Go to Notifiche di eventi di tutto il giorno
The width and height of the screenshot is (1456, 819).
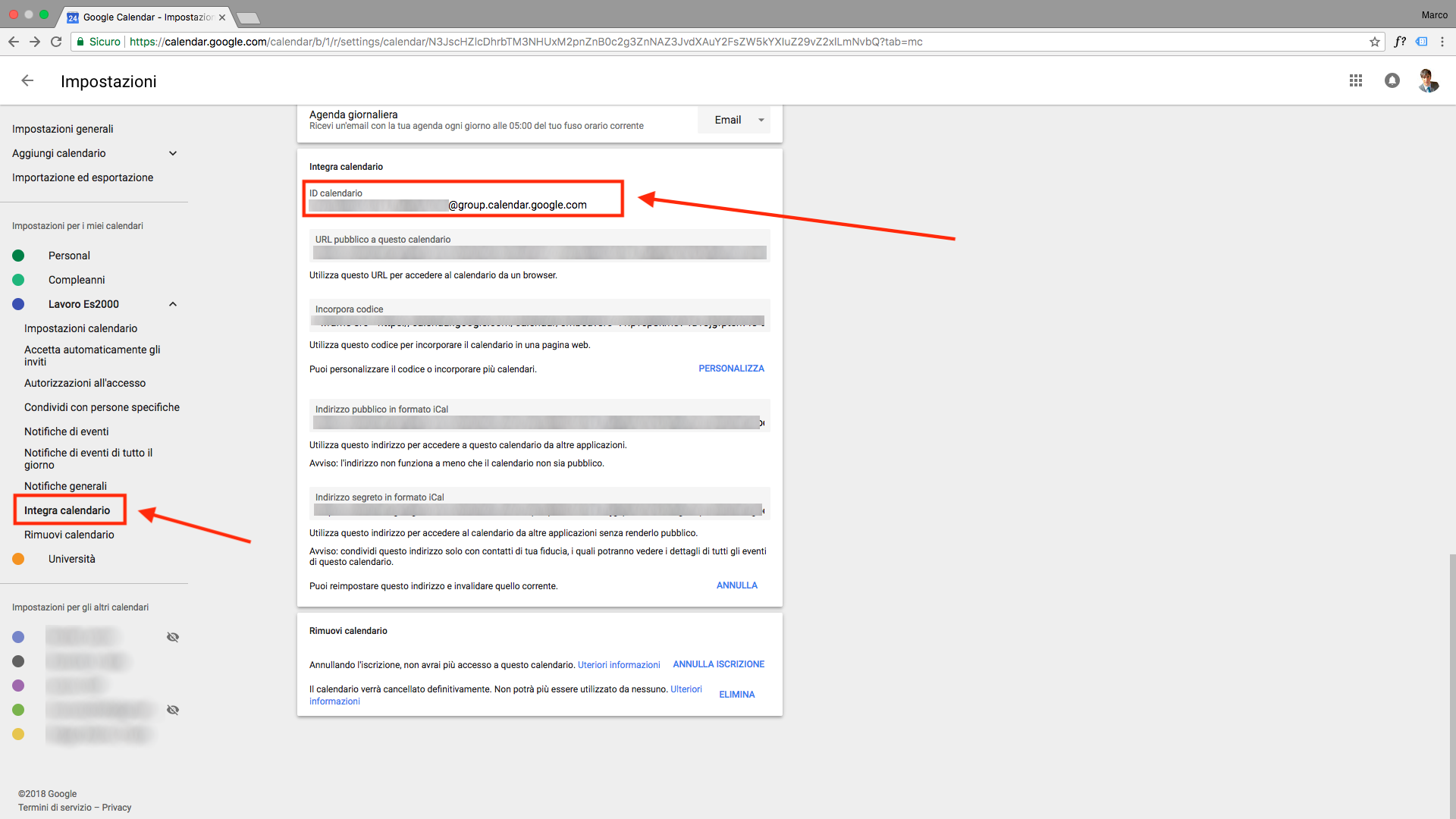click(x=89, y=459)
